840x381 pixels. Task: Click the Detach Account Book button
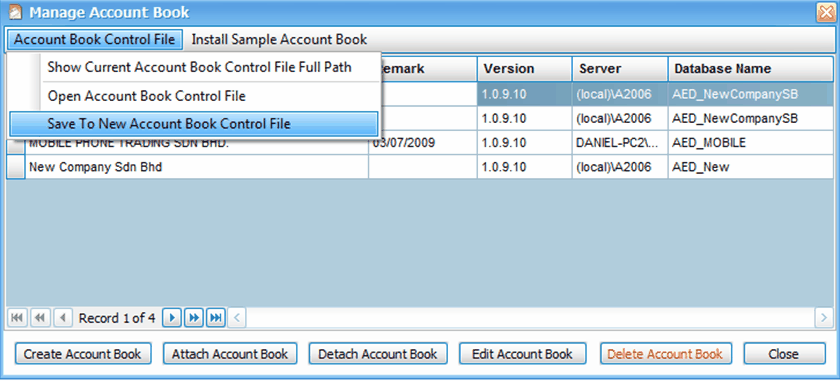378,354
